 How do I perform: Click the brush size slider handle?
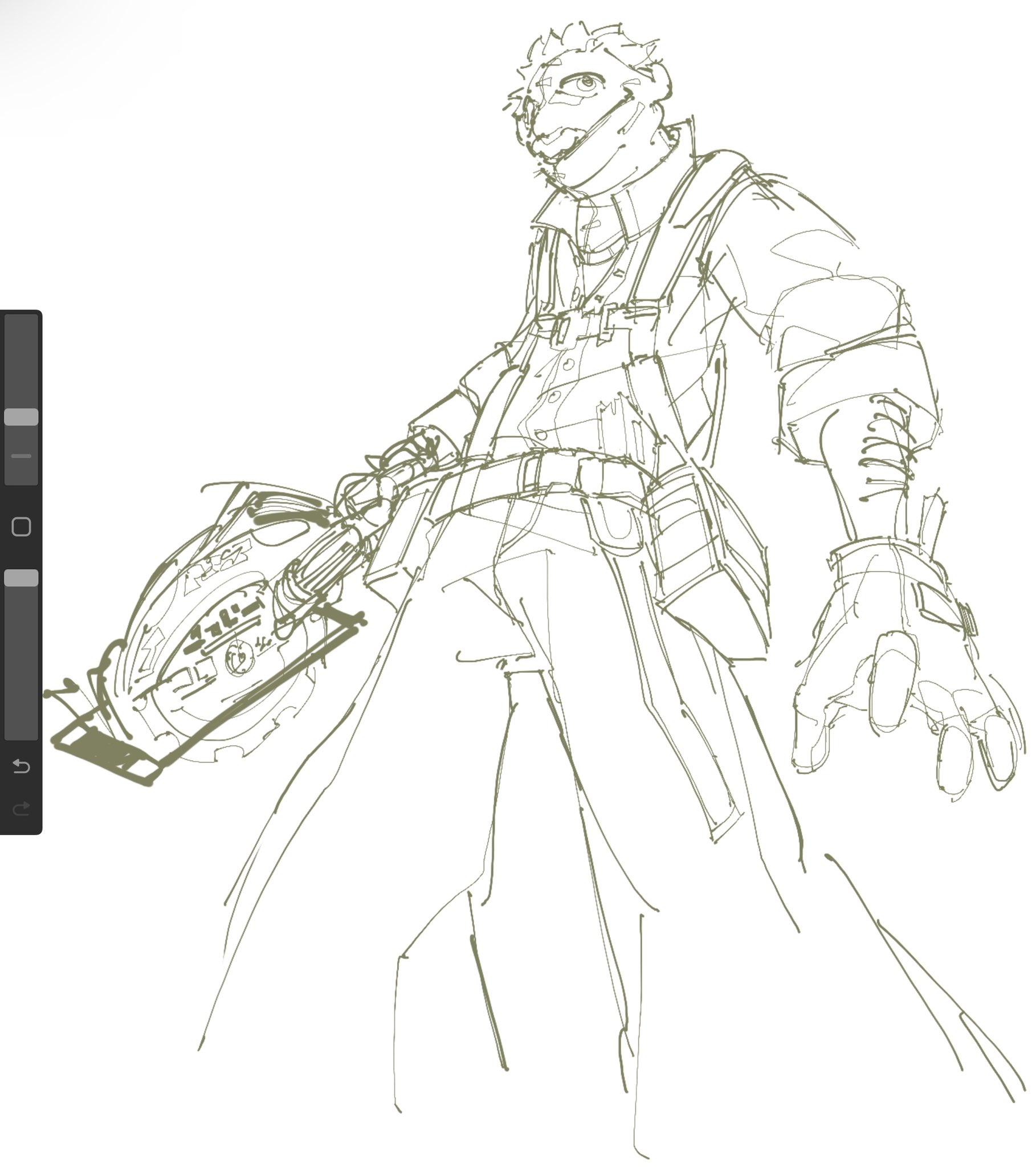[x=21, y=417]
